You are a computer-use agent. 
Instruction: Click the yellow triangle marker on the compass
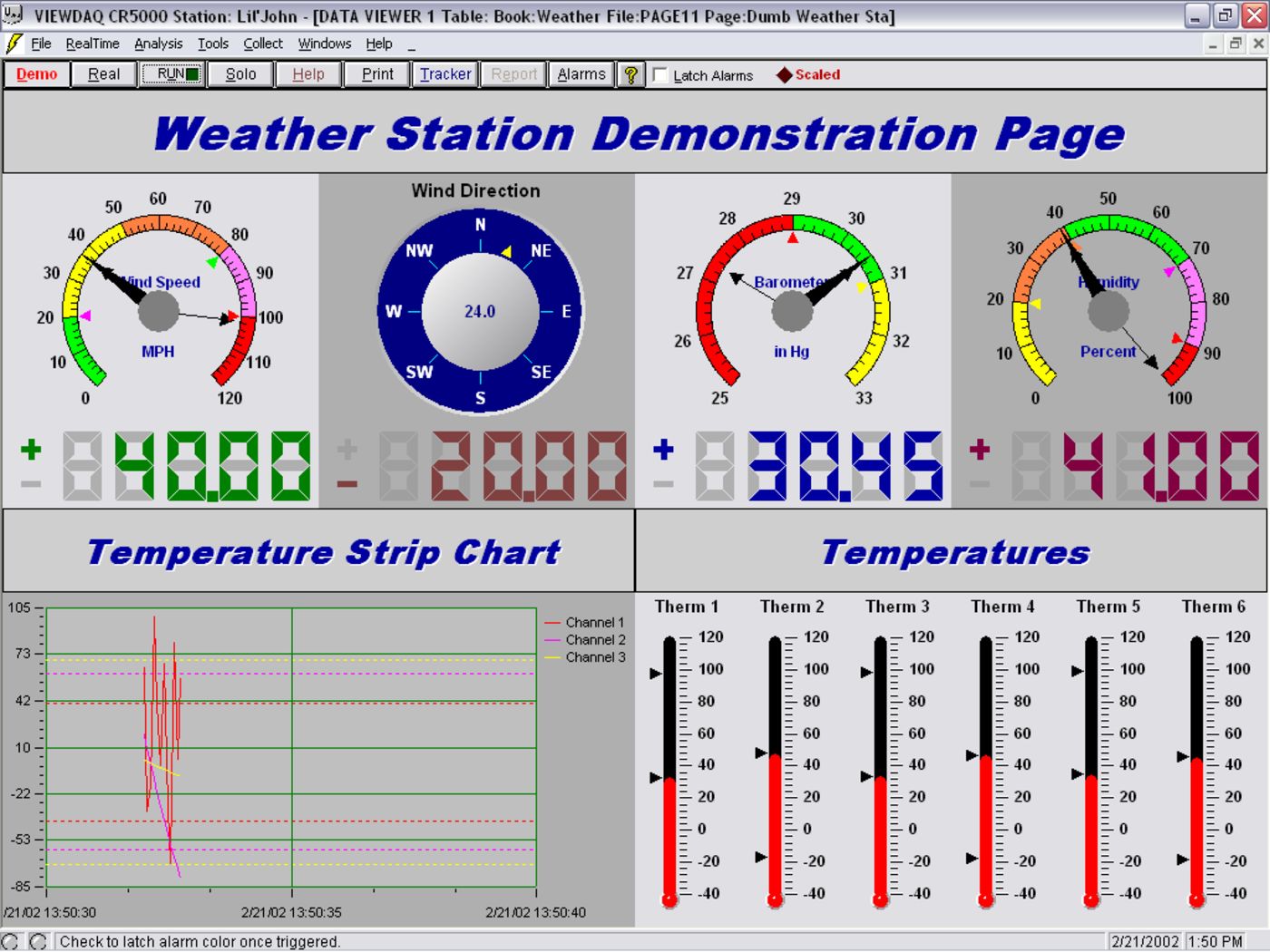507,251
